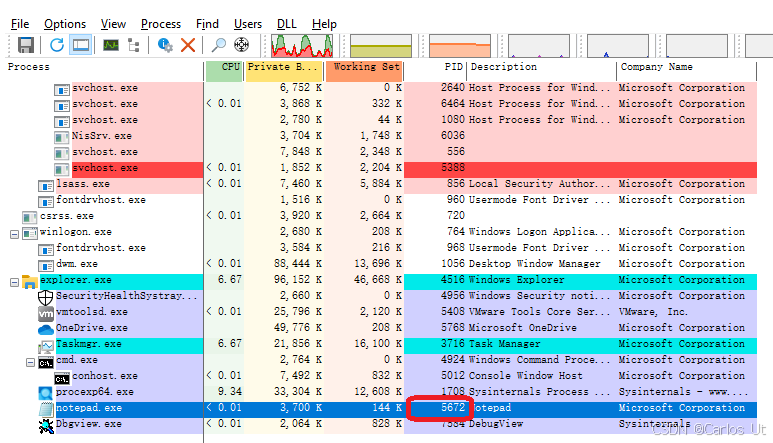Viewport: 773px width, 443px height.
Task: Click the vmtoolsd.exe VMware icon
Action: (x=46, y=313)
